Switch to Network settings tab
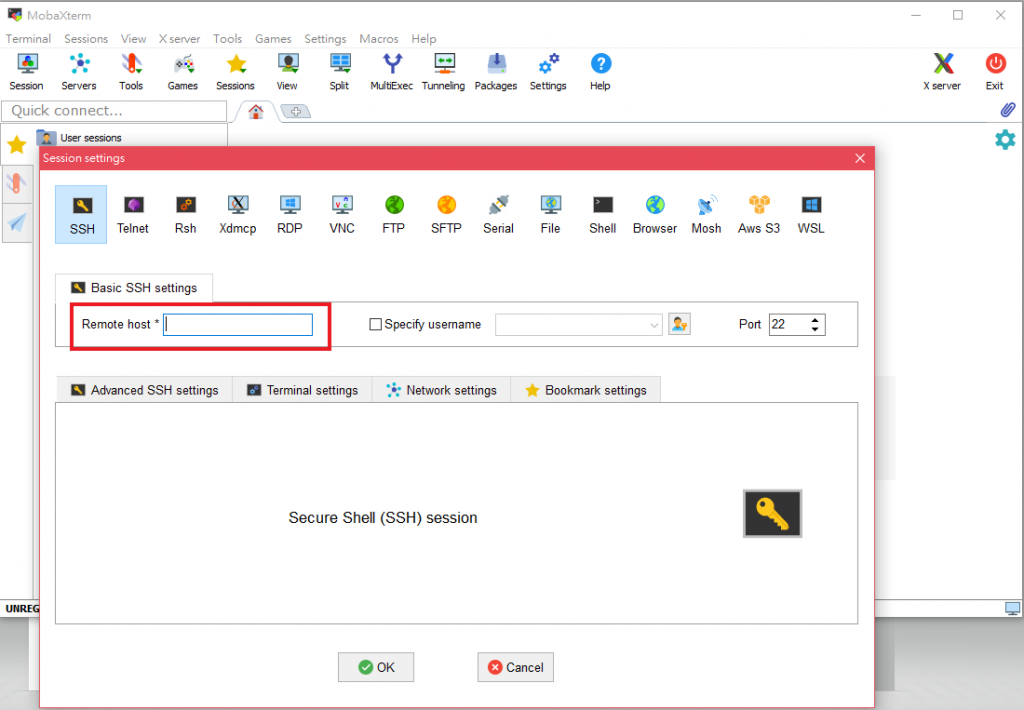1024x710 pixels. (x=441, y=390)
